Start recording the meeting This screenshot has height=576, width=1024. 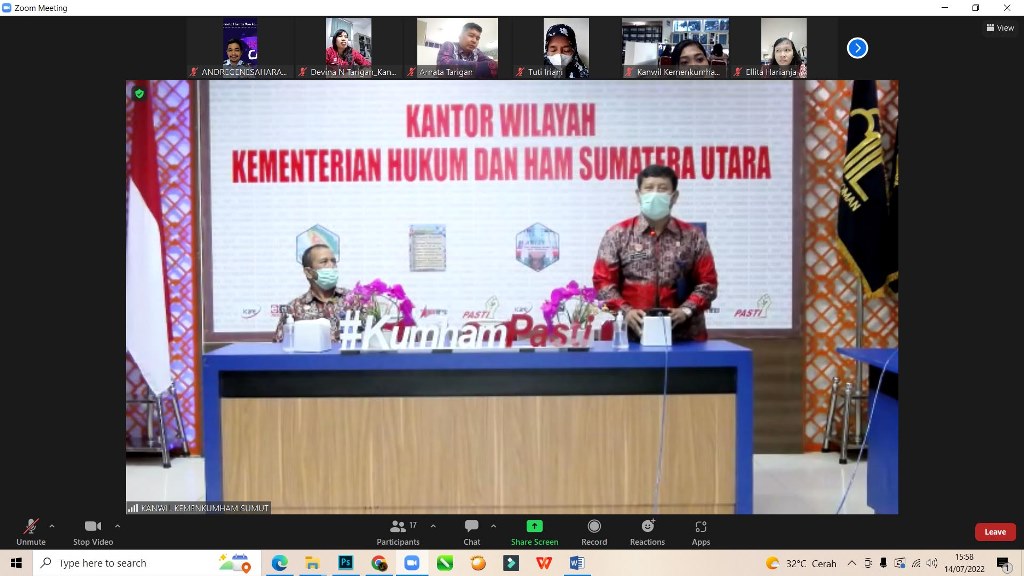click(594, 530)
